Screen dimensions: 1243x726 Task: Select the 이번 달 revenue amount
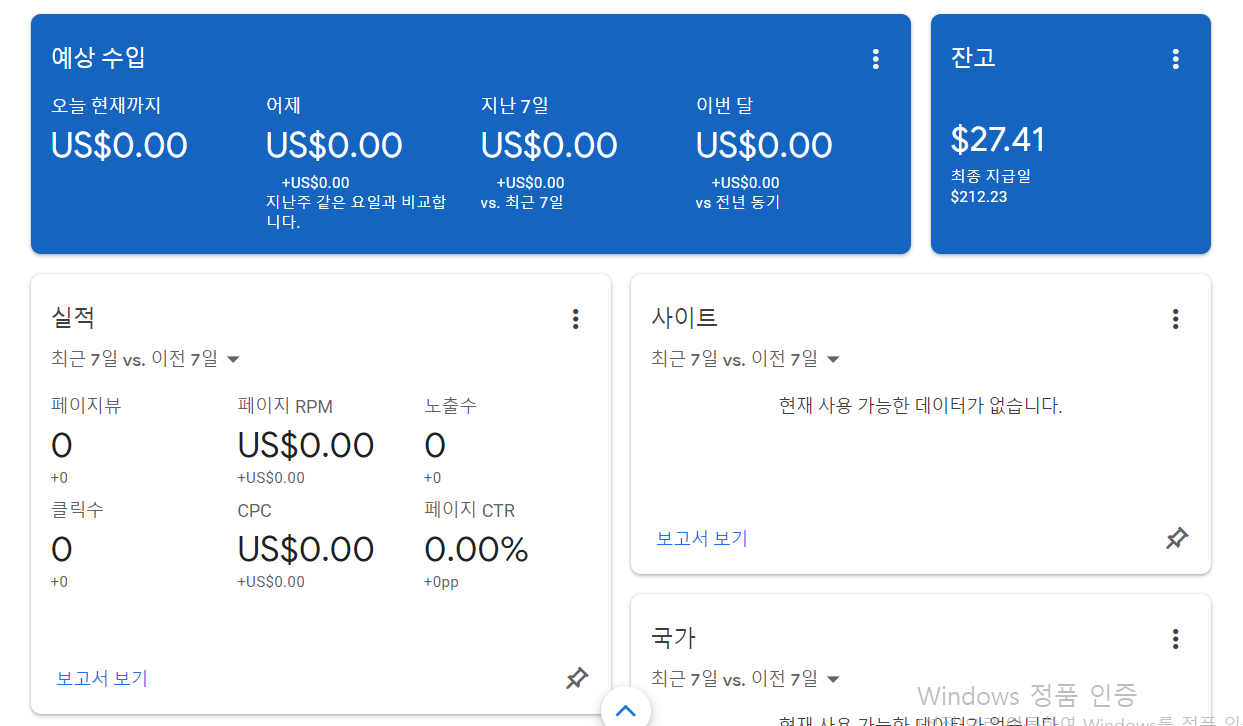764,144
